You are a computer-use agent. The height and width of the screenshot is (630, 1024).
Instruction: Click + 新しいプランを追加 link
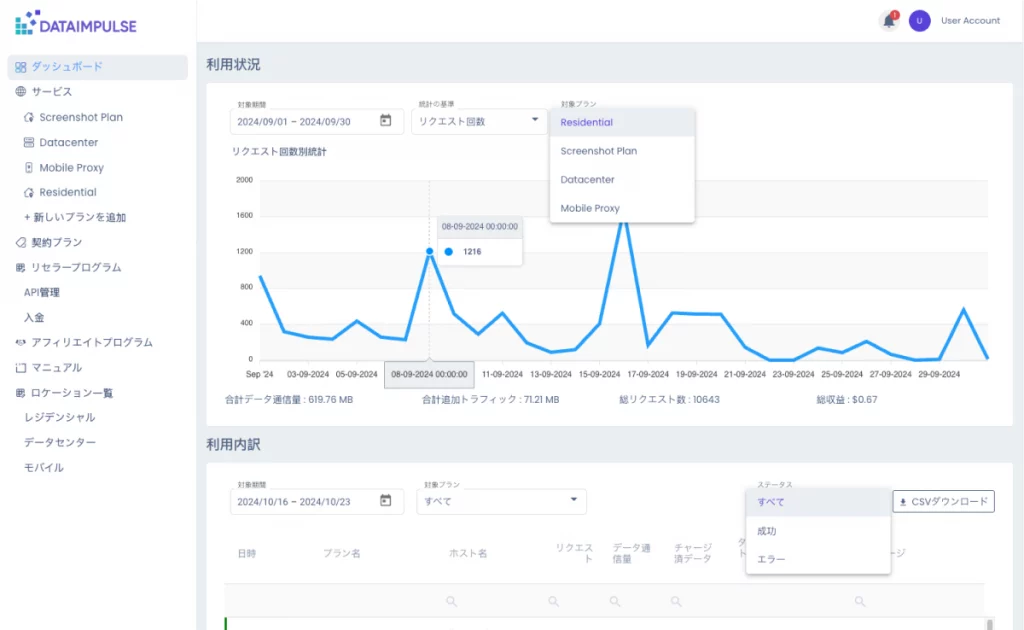pos(75,217)
